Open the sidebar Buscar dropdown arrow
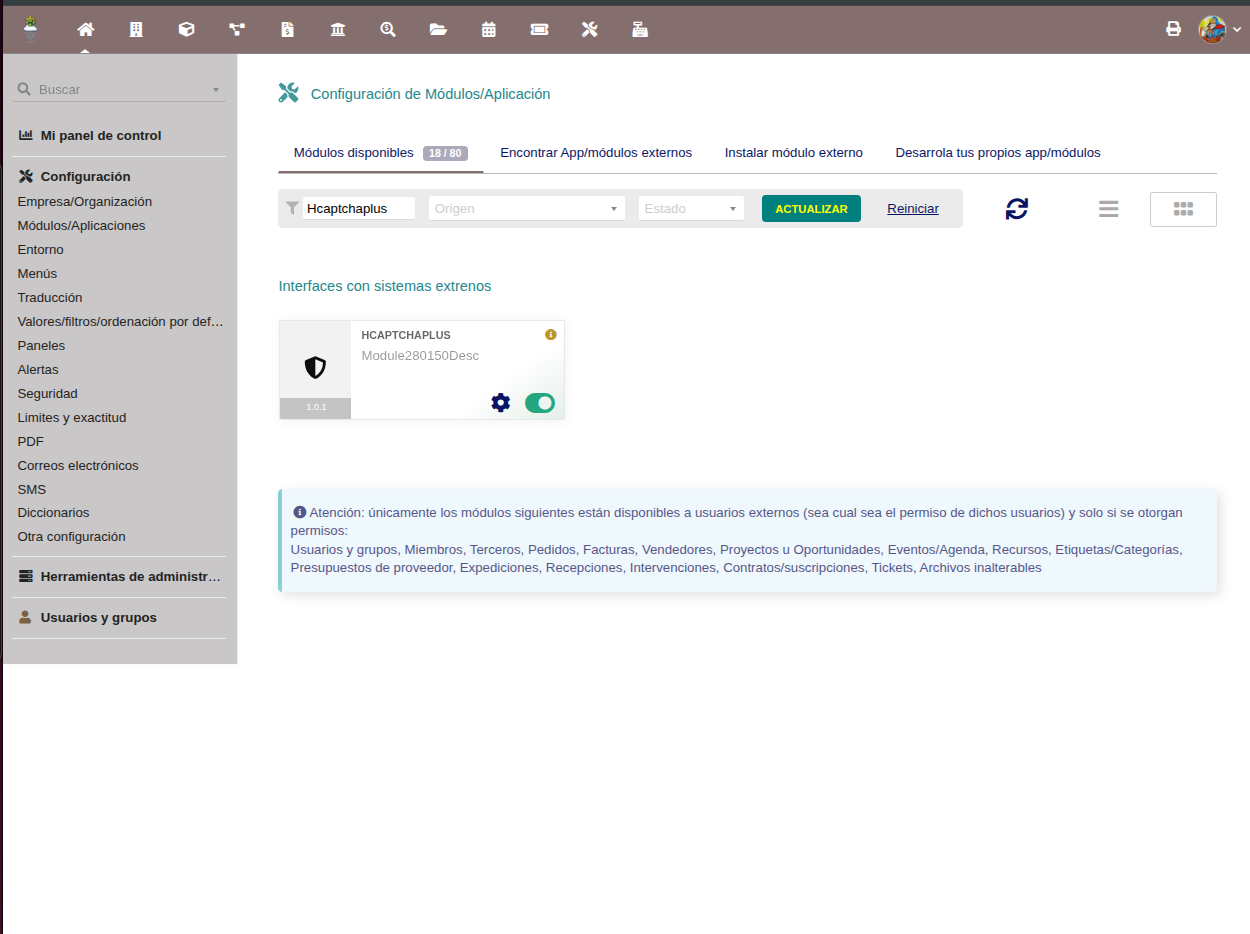The image size is (1250, 934). tap(215, 90)
